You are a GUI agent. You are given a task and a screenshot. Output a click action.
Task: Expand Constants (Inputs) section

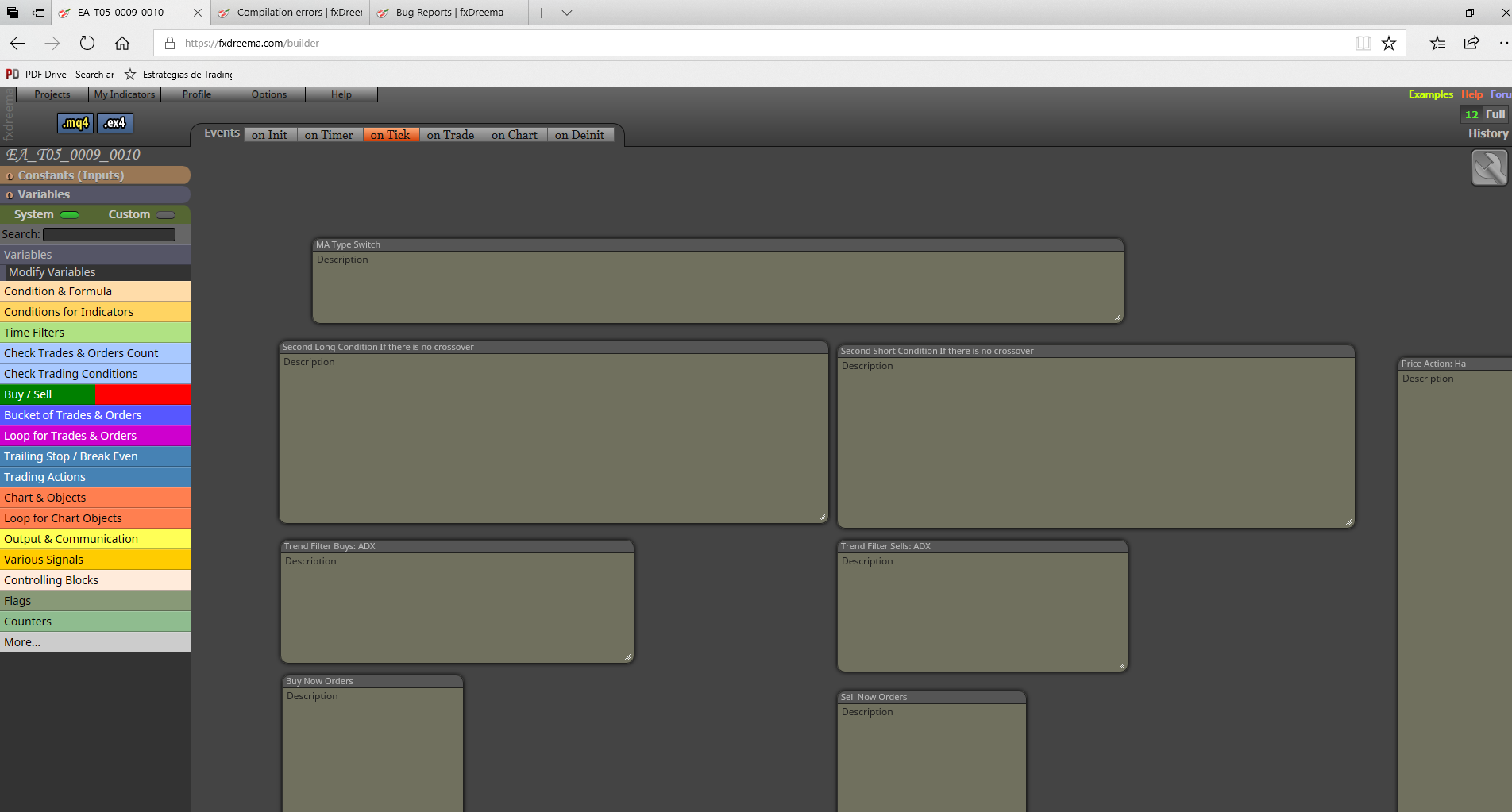(x=95, y=175)
